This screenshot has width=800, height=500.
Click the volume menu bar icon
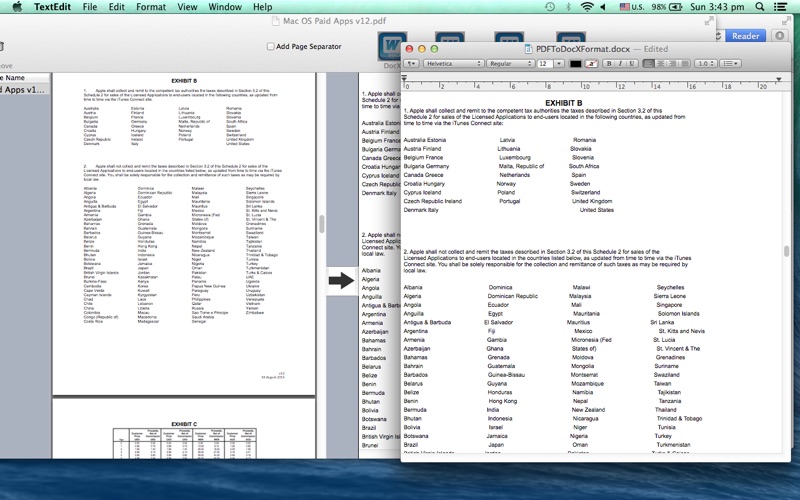coord(603,7)
